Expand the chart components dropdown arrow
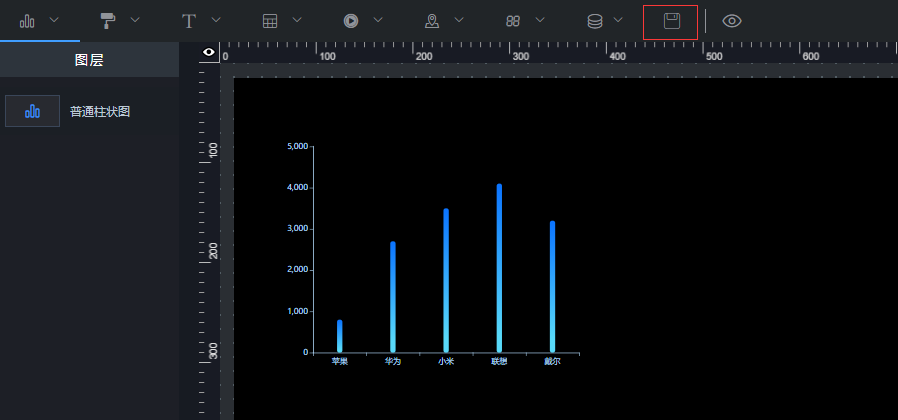This screenshot has height=420, width=898. coord(54,19)
